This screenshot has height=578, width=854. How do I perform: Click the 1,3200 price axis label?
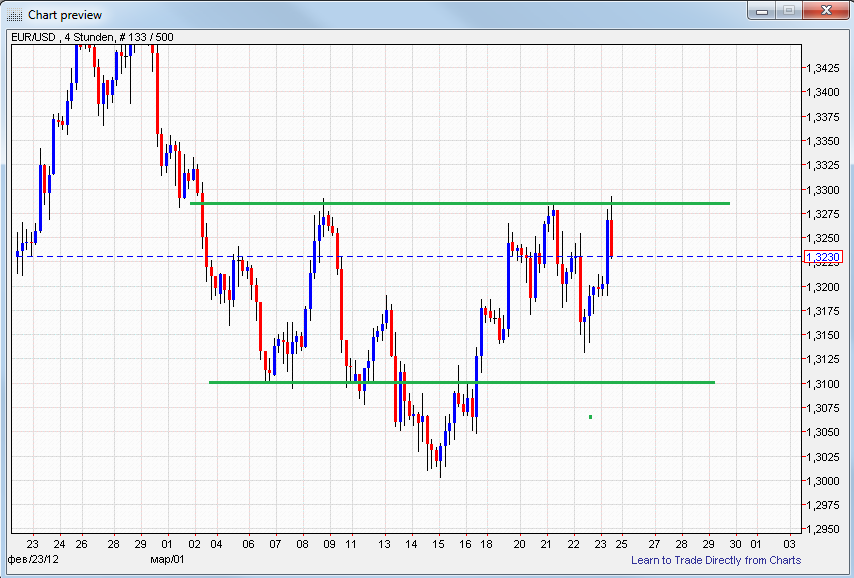pyautogui.click(x=823, y=287)
